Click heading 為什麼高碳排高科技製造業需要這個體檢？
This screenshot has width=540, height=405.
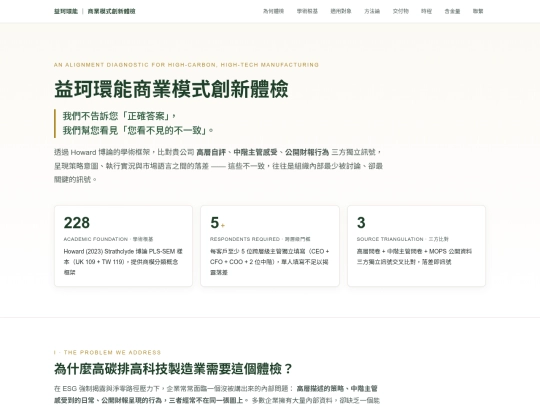coord(173,369)
